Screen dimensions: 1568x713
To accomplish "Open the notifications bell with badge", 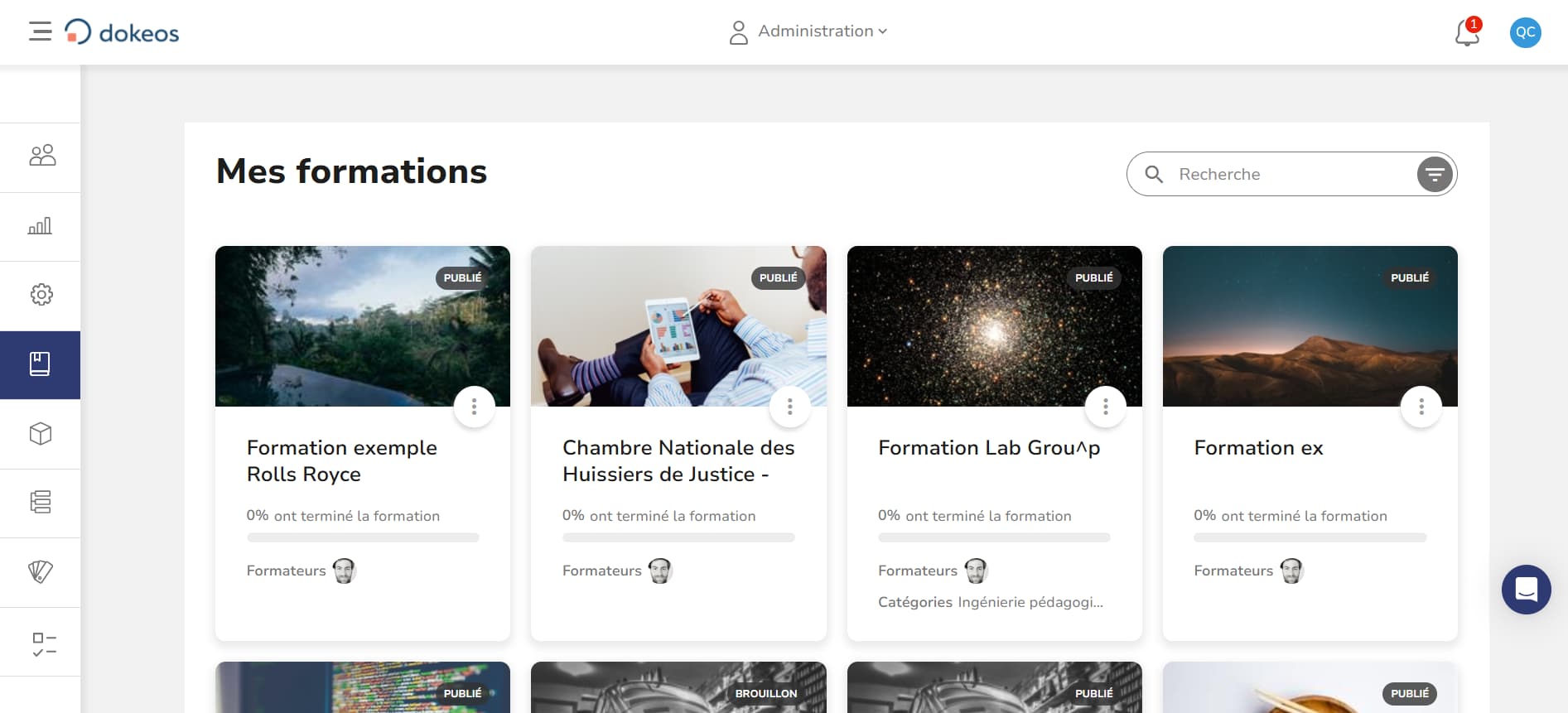I will pos(1466,32).
